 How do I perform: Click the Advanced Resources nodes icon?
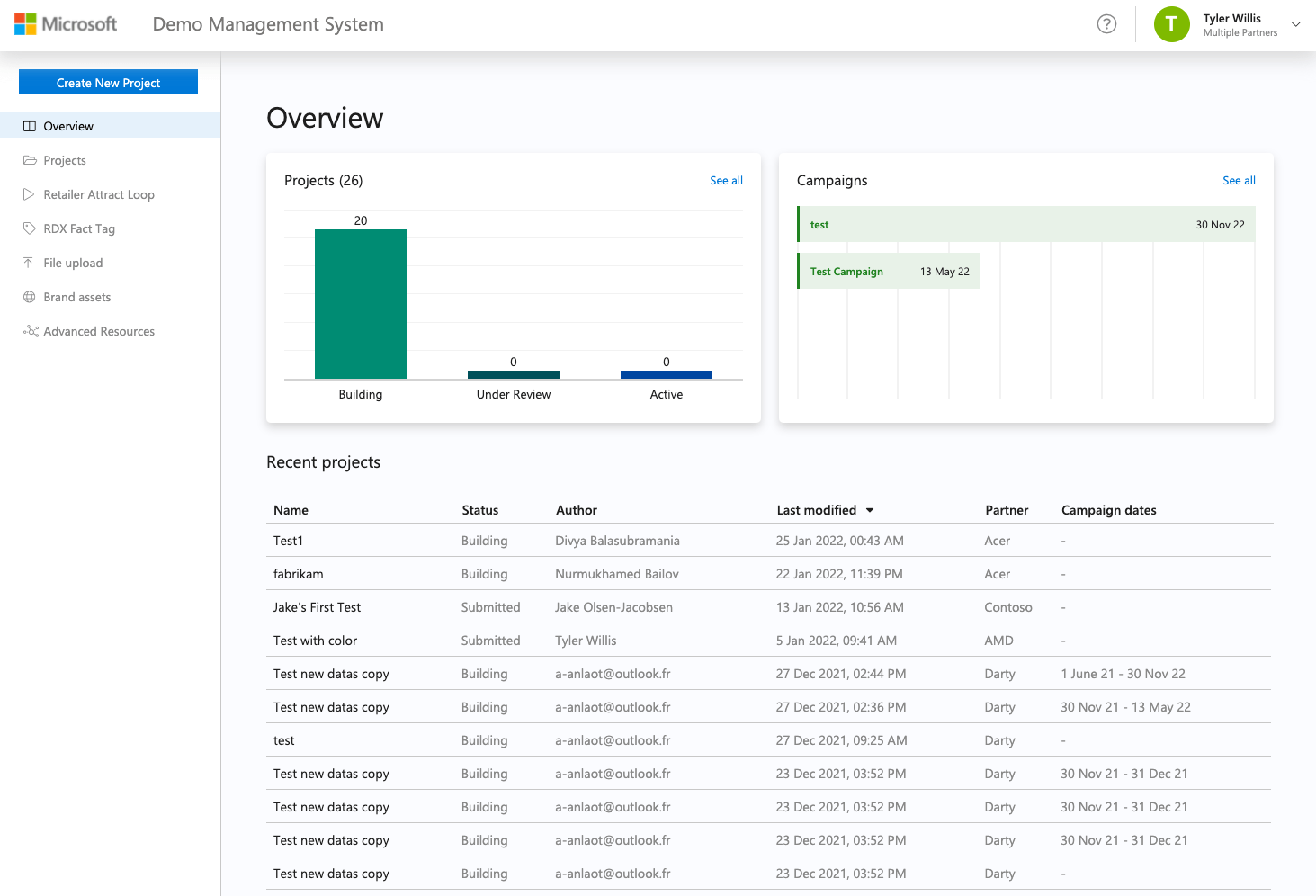point(31,331)
